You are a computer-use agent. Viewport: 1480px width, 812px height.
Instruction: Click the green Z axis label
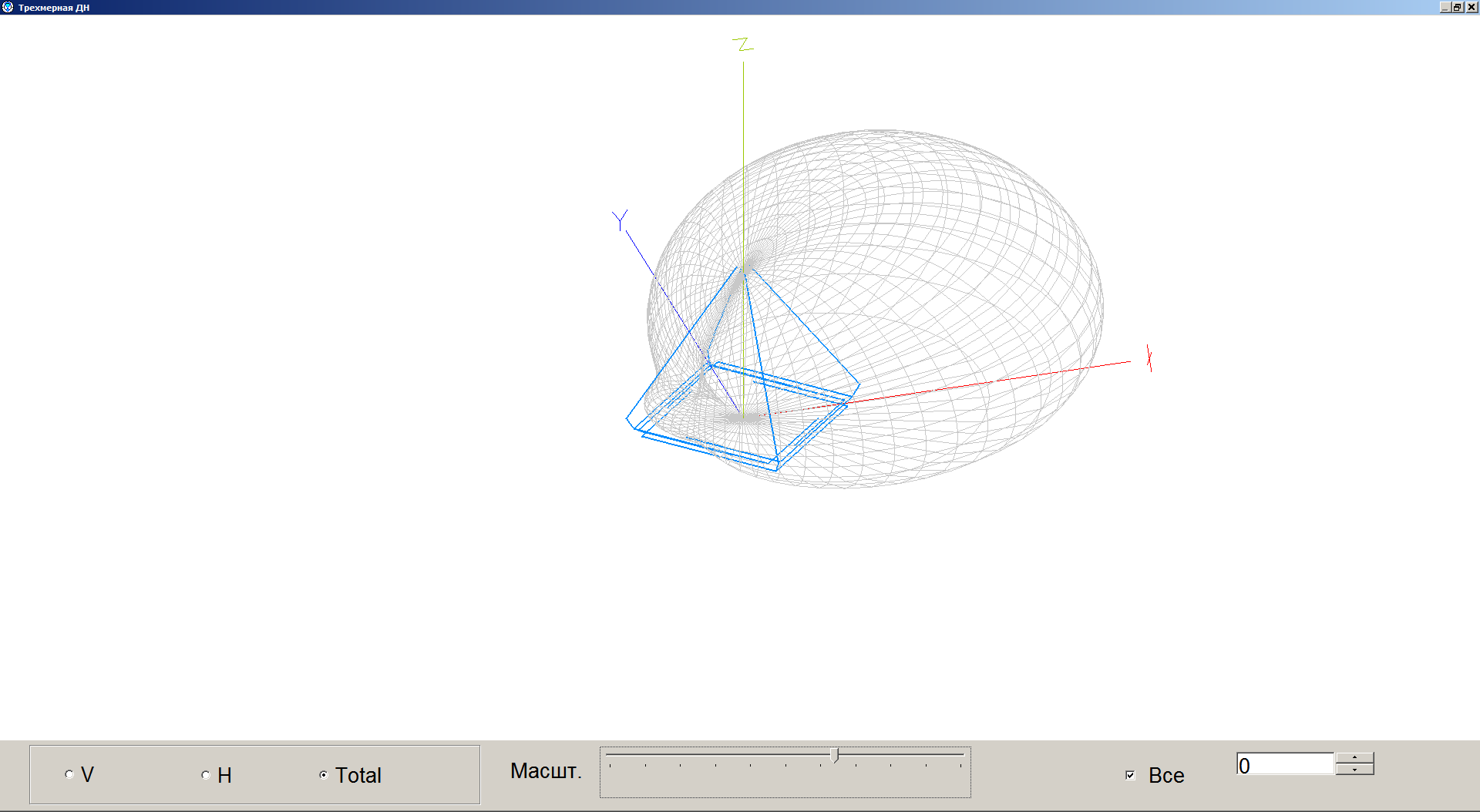tap(742, 45)
